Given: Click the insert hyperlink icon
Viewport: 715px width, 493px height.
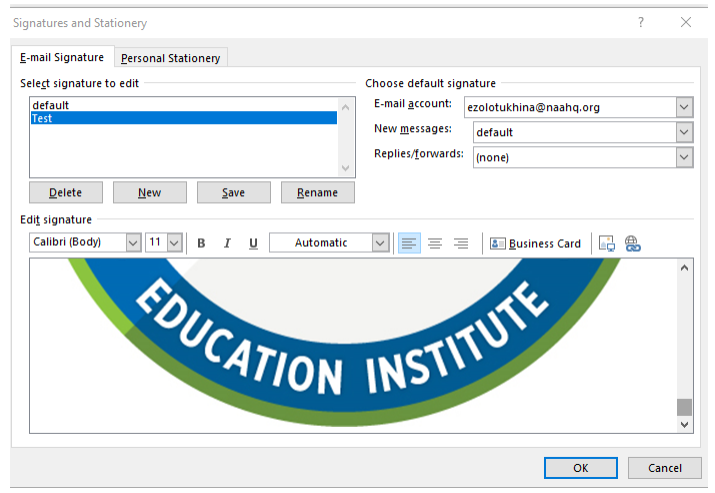Looking at the screenshot, I should click(632, 244).
